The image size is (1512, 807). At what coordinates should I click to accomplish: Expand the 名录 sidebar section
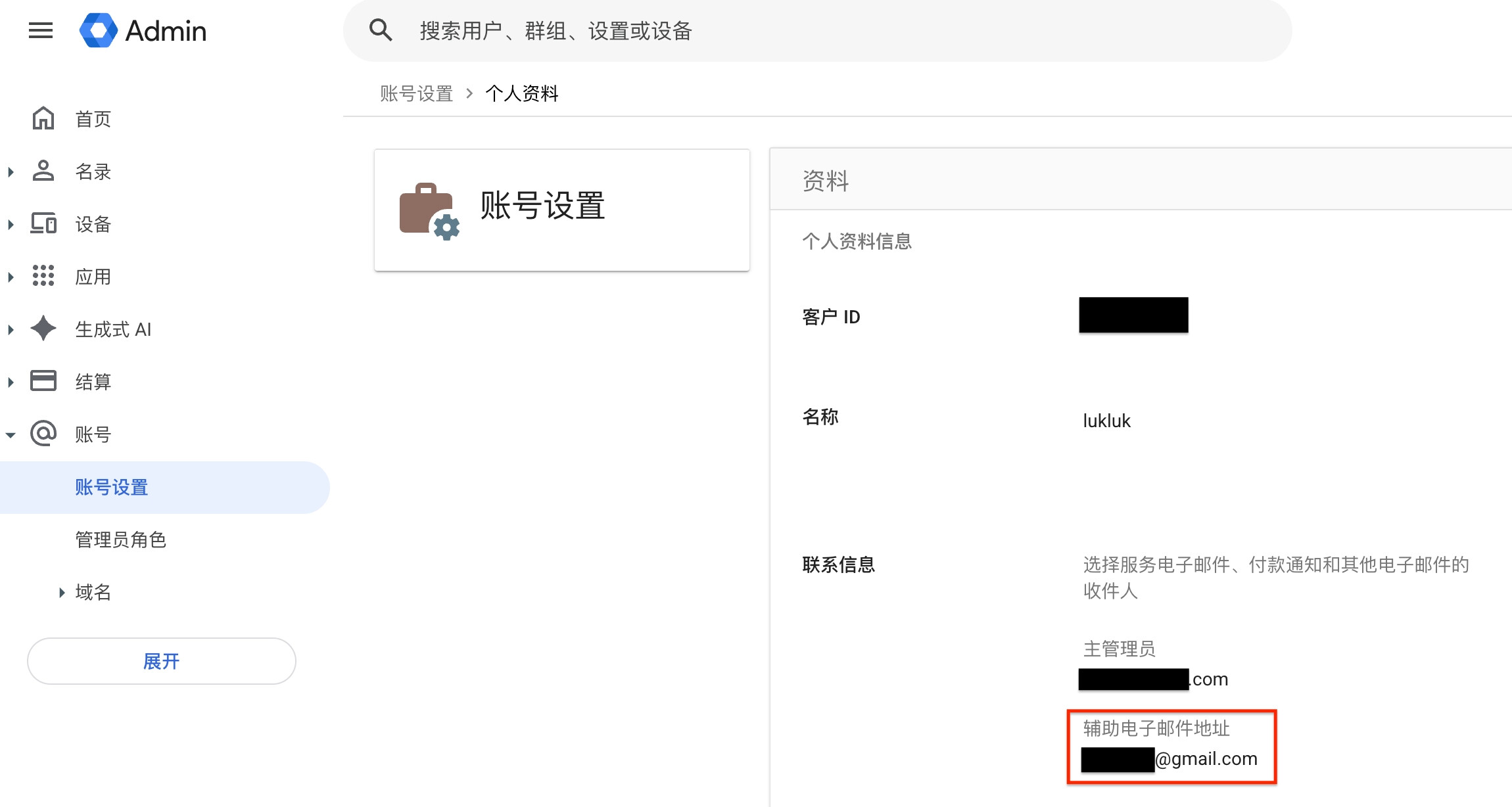tap(11, 172)
